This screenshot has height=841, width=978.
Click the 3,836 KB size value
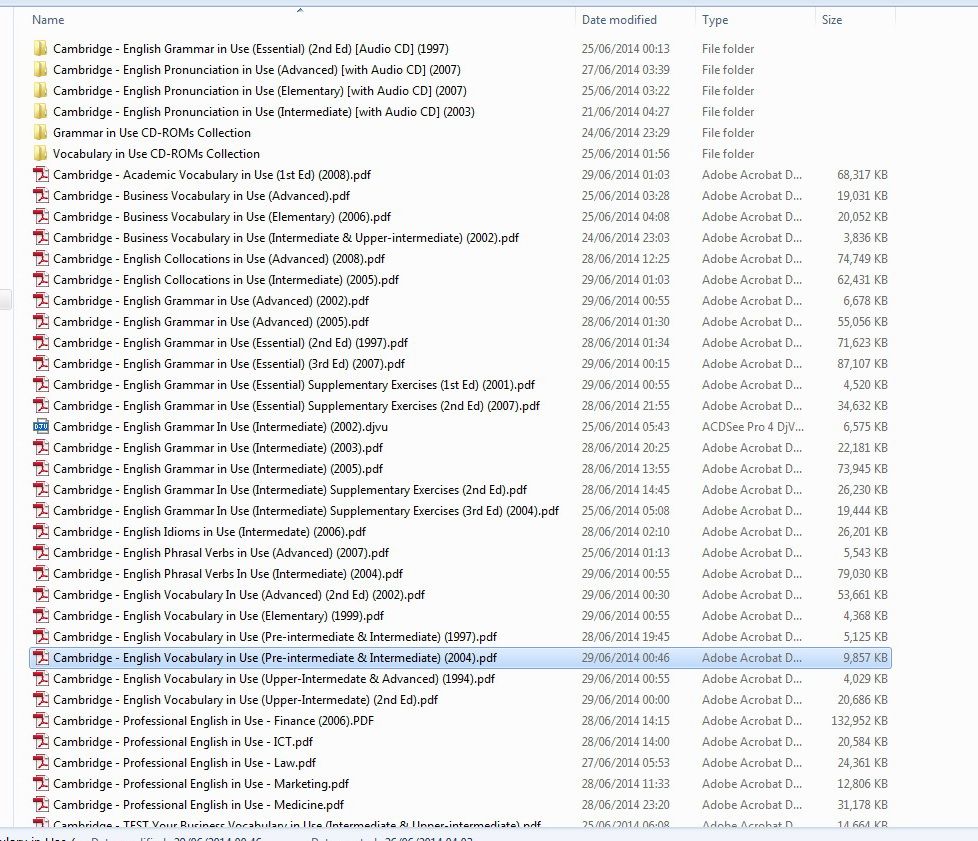[866, 238]
